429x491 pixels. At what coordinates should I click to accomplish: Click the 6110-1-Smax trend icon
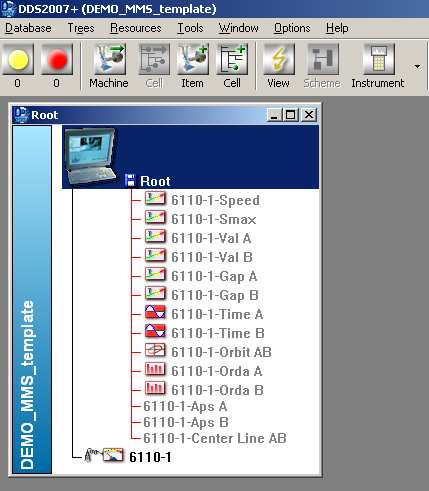point(155,217)
